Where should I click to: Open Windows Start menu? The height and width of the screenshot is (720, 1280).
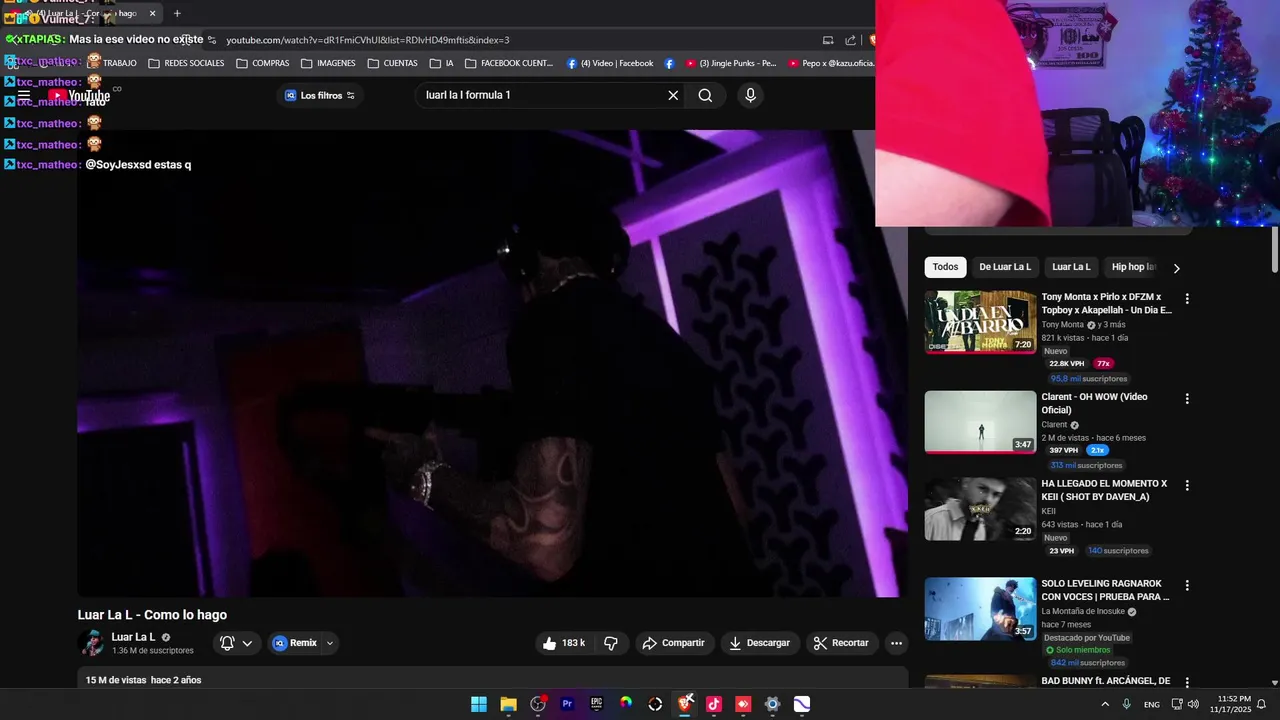click(479, 704)
